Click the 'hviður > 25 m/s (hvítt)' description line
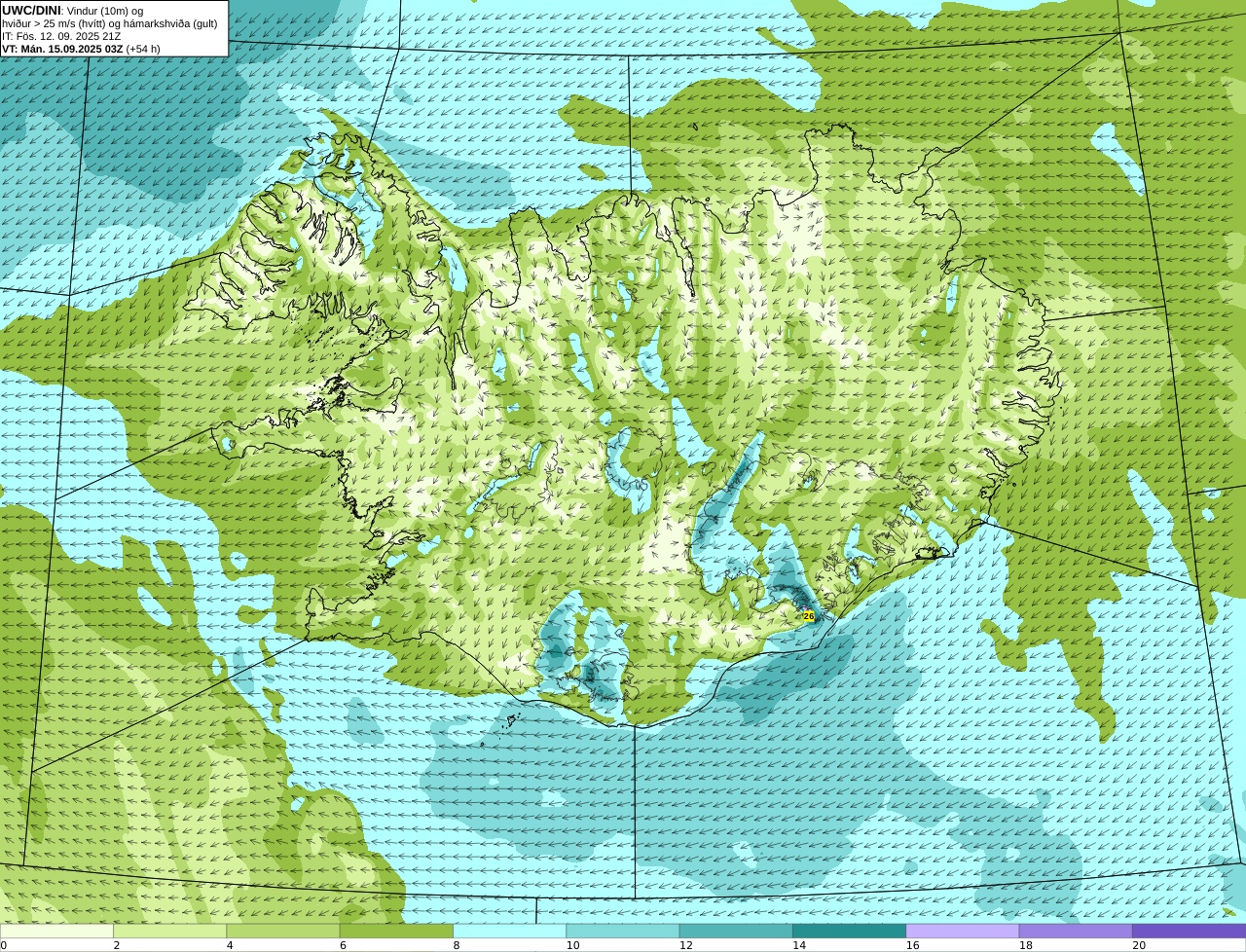Screen dimensions: 1246x952 [110, 23]
